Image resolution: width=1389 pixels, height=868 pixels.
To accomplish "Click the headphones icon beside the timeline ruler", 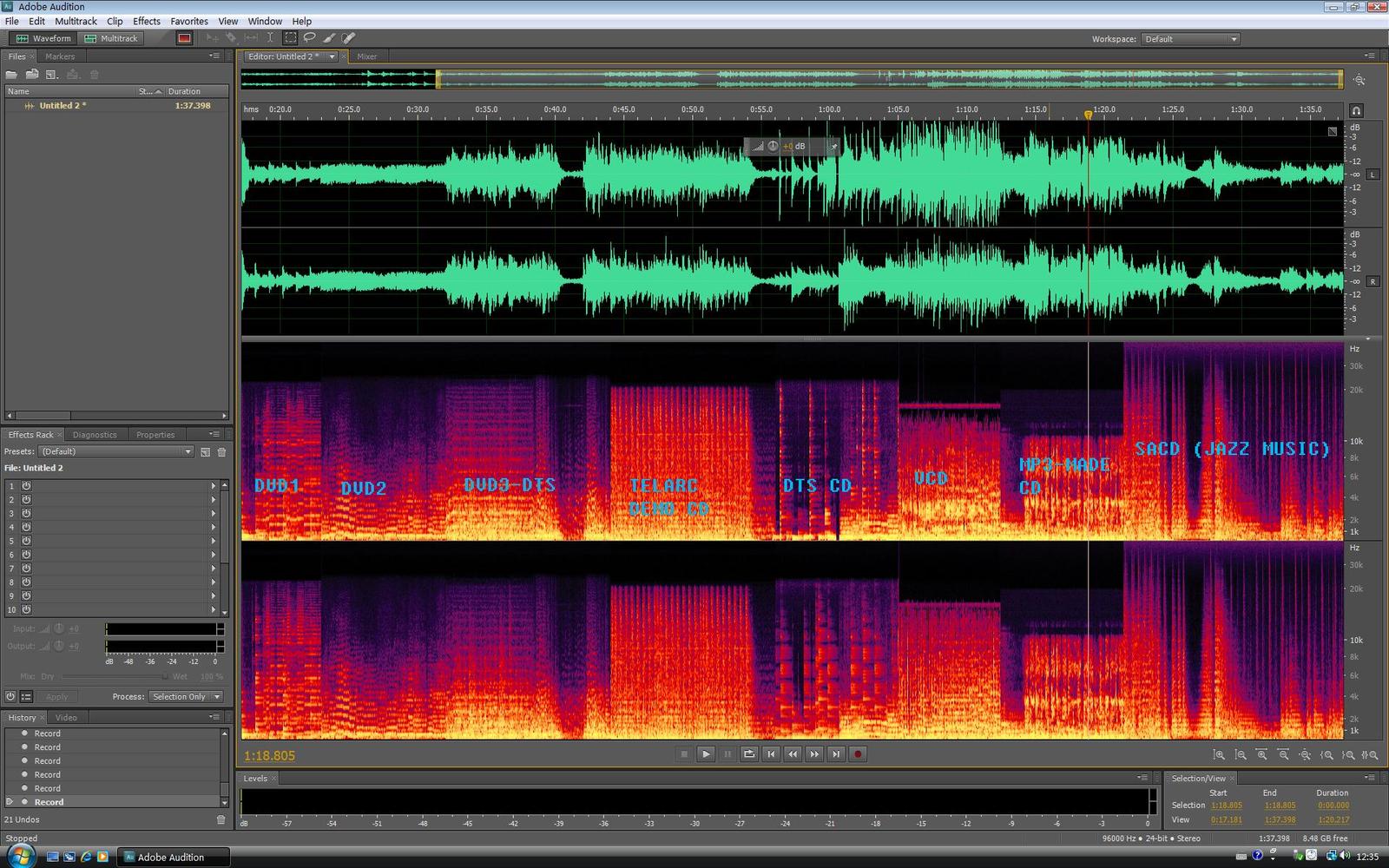I will [x=1356, y=110].
